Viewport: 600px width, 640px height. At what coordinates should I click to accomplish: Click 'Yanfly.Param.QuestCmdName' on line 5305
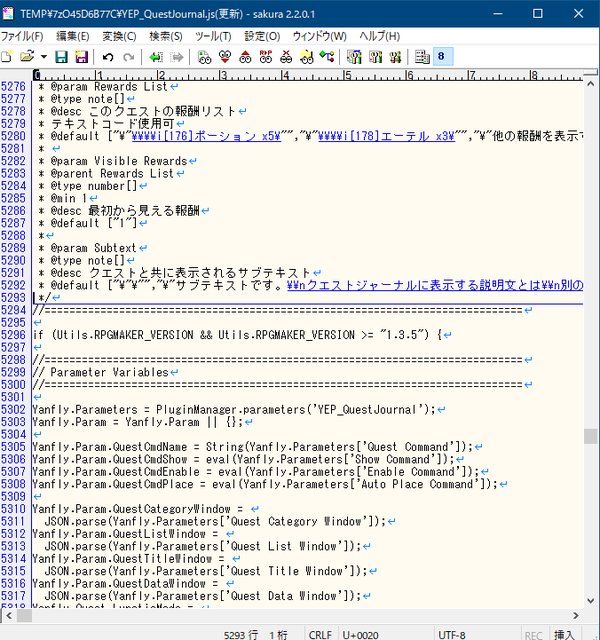(x=110, y=447)
